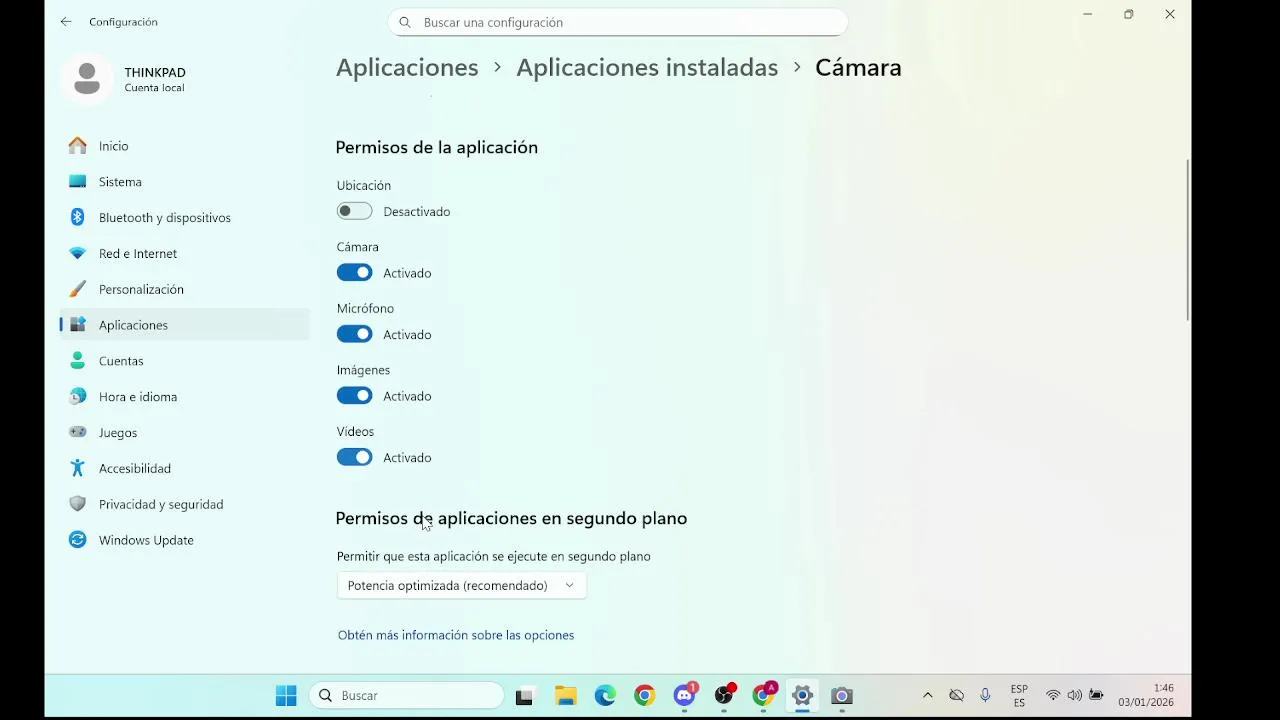The width and height of the screenshot is (1280, 720).
Task: Go to Aplicaciones breadcrumb
Action: 407,68
